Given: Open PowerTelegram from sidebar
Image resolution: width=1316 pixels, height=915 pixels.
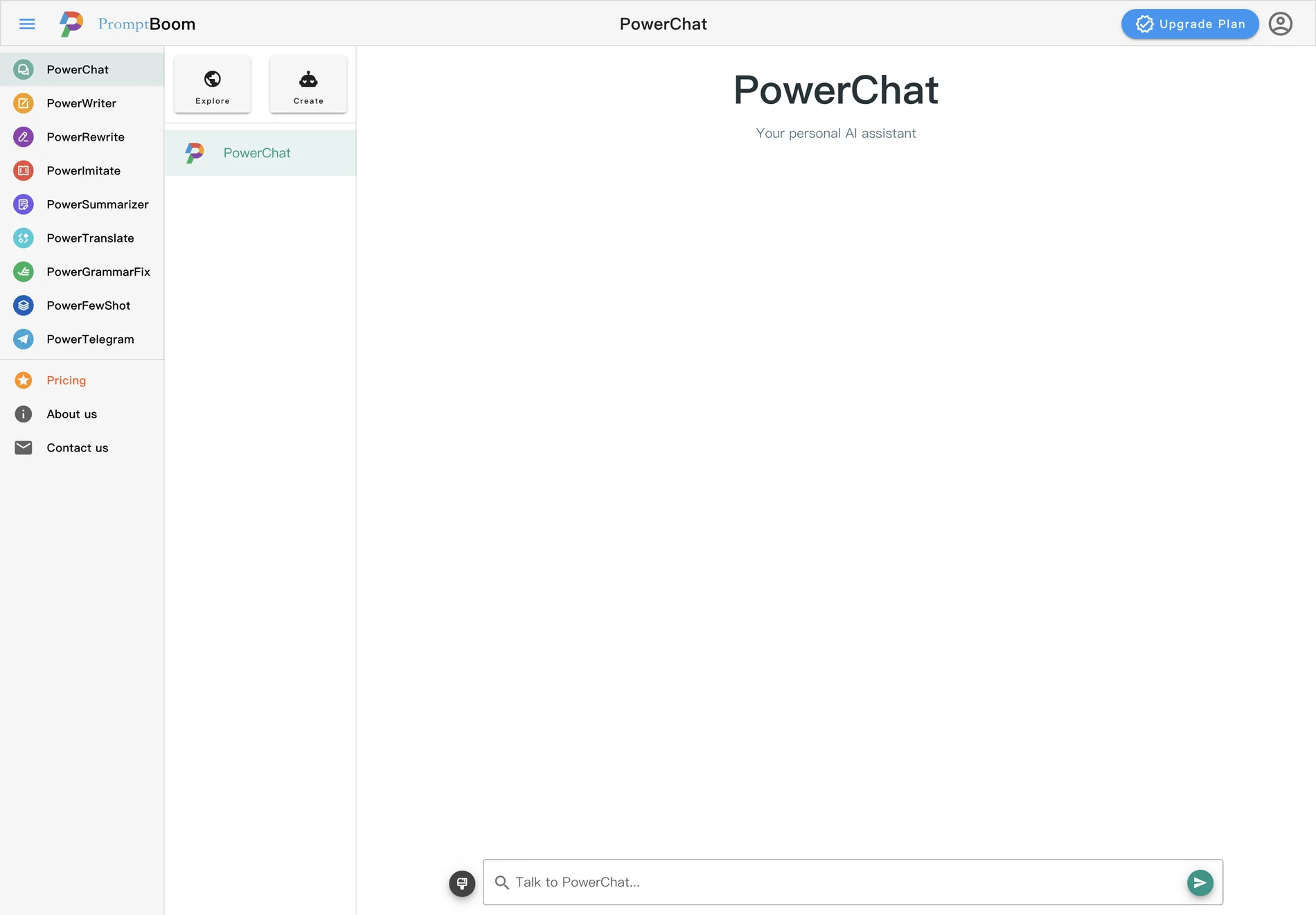Looking at the screenshot, I should (82, 339).
